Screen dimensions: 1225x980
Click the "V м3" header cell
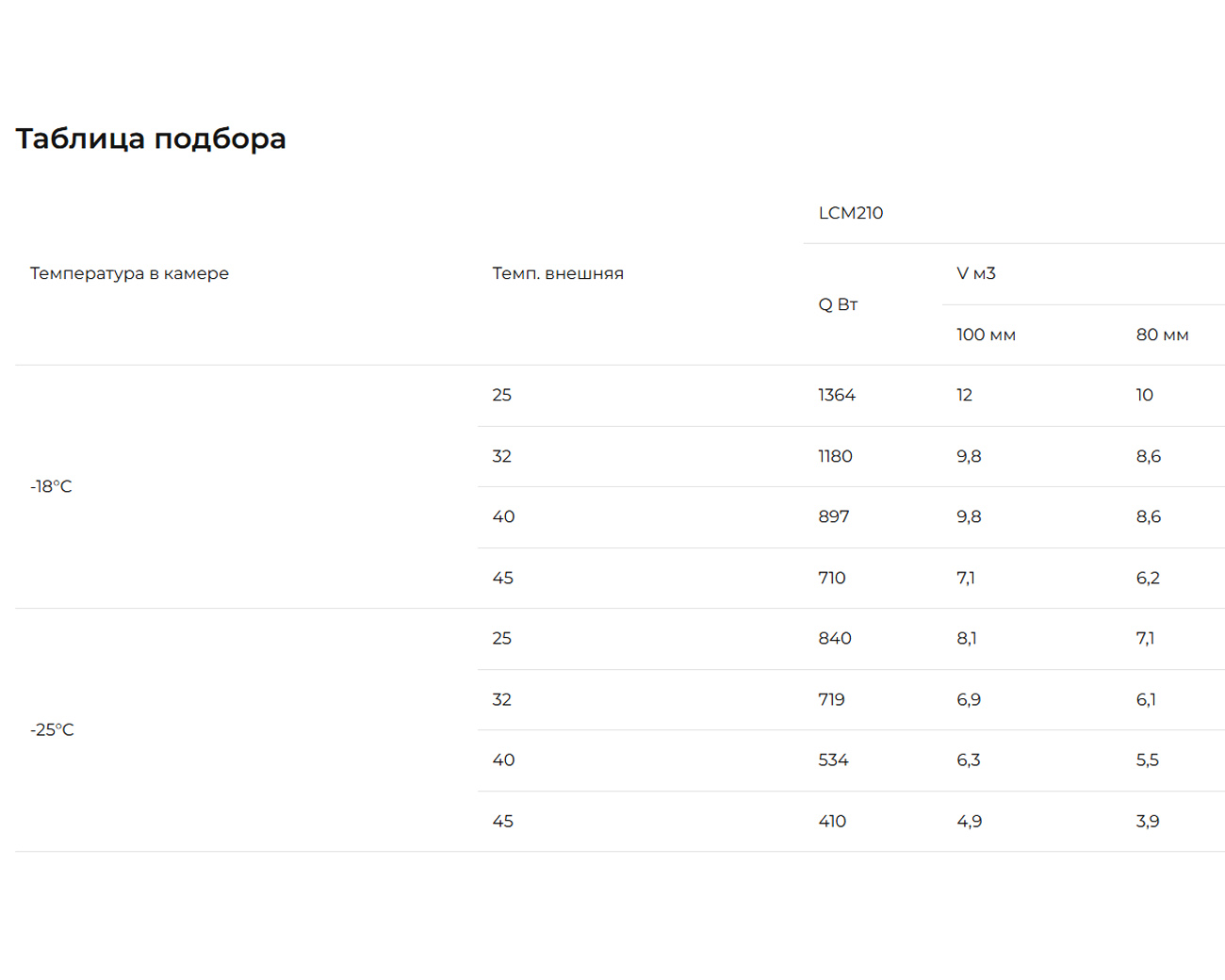coord(975,273)
